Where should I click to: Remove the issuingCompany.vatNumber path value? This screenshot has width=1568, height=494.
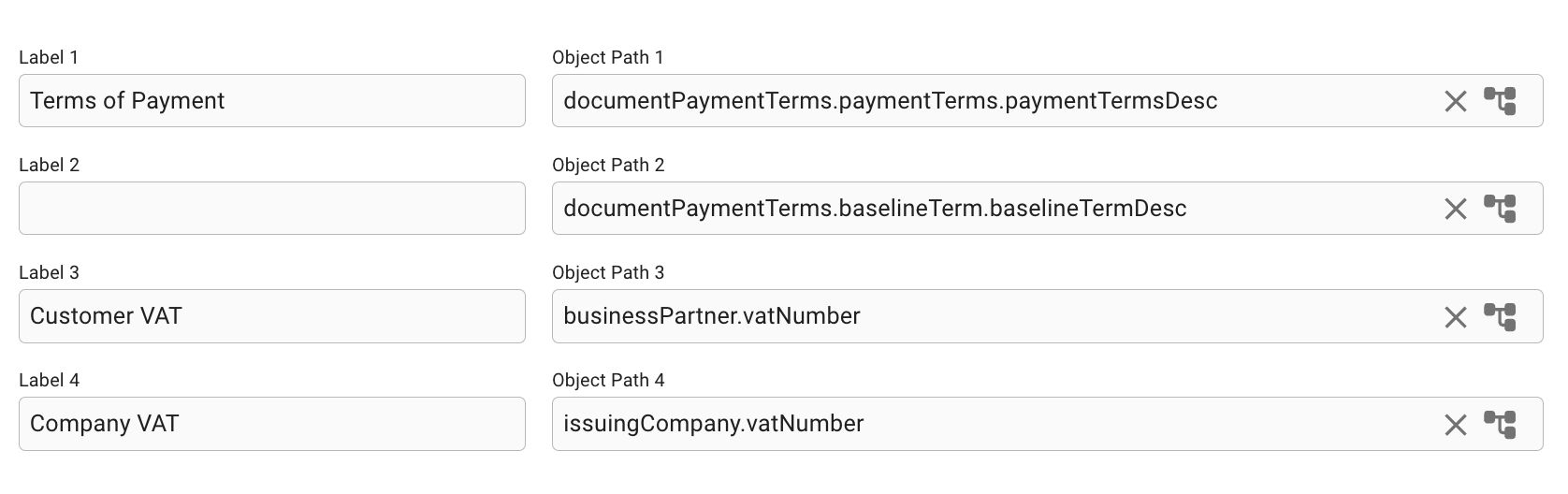[x=1455, y=425]
